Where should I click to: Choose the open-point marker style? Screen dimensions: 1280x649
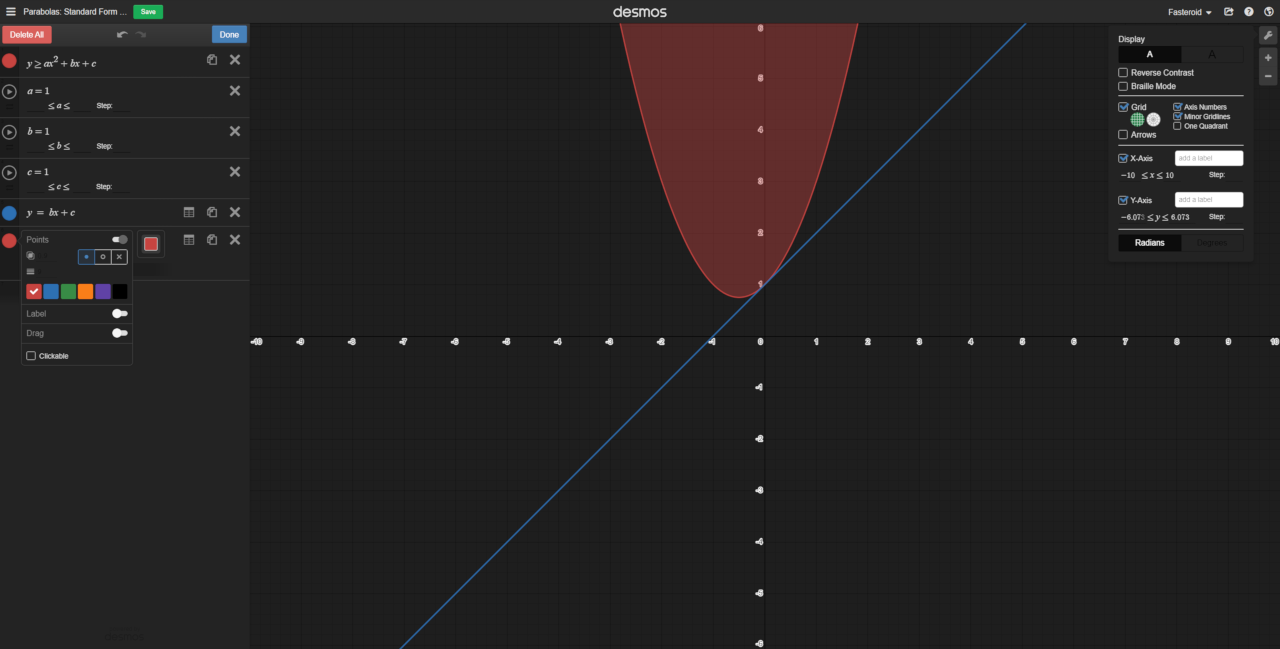coord(103,257)
